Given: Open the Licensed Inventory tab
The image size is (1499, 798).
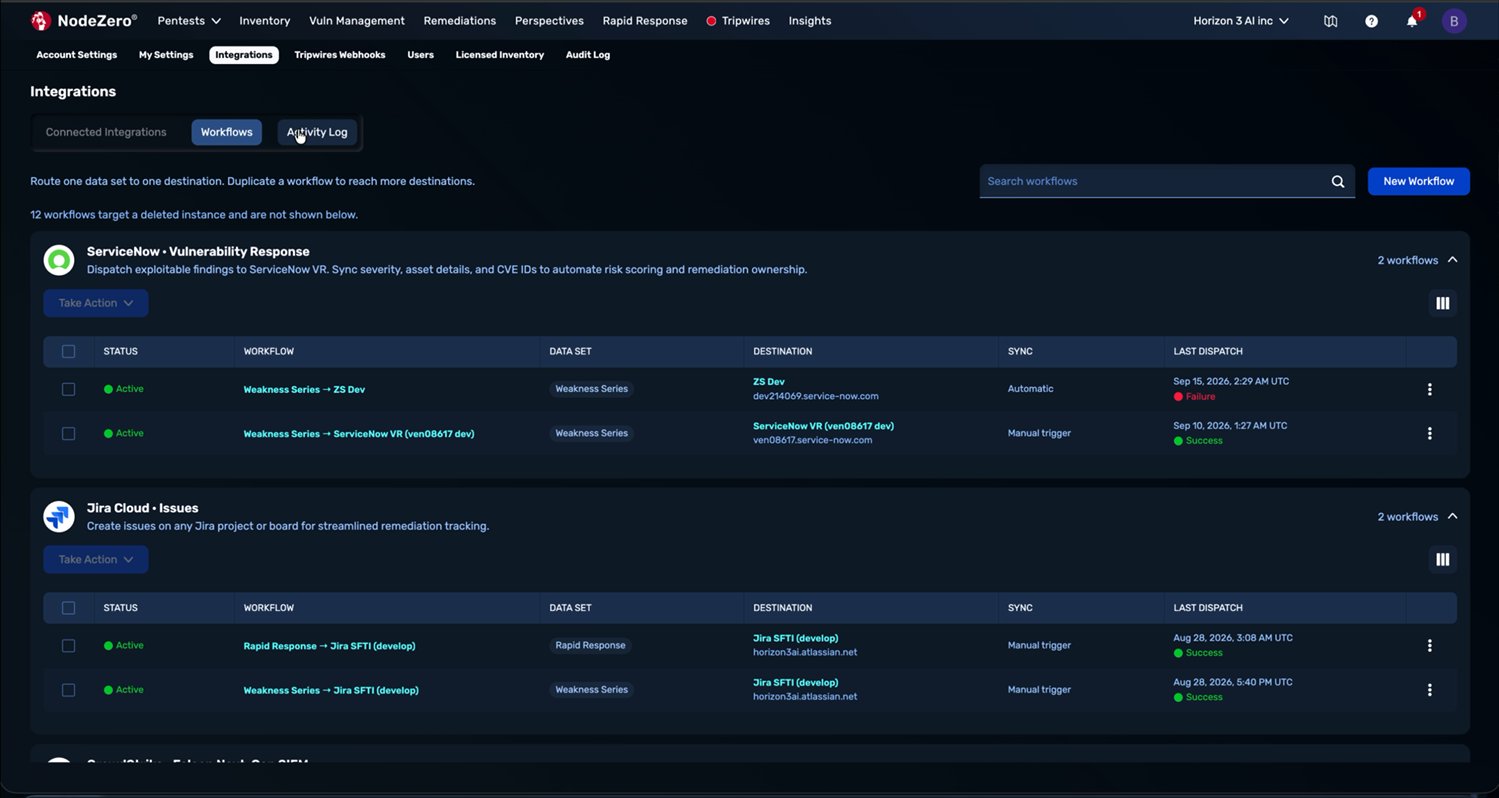Looking at the screenshot, I should pyautogui.click(x=500, y=55).
